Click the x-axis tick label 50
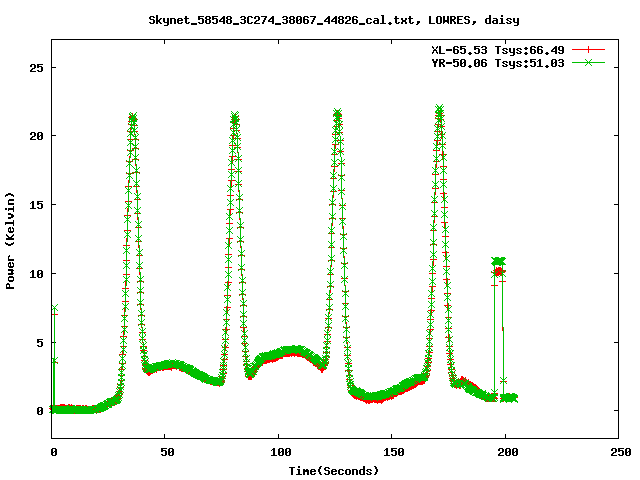The width and height of the screenshot is (640, 480). click(x=167, y=452)
